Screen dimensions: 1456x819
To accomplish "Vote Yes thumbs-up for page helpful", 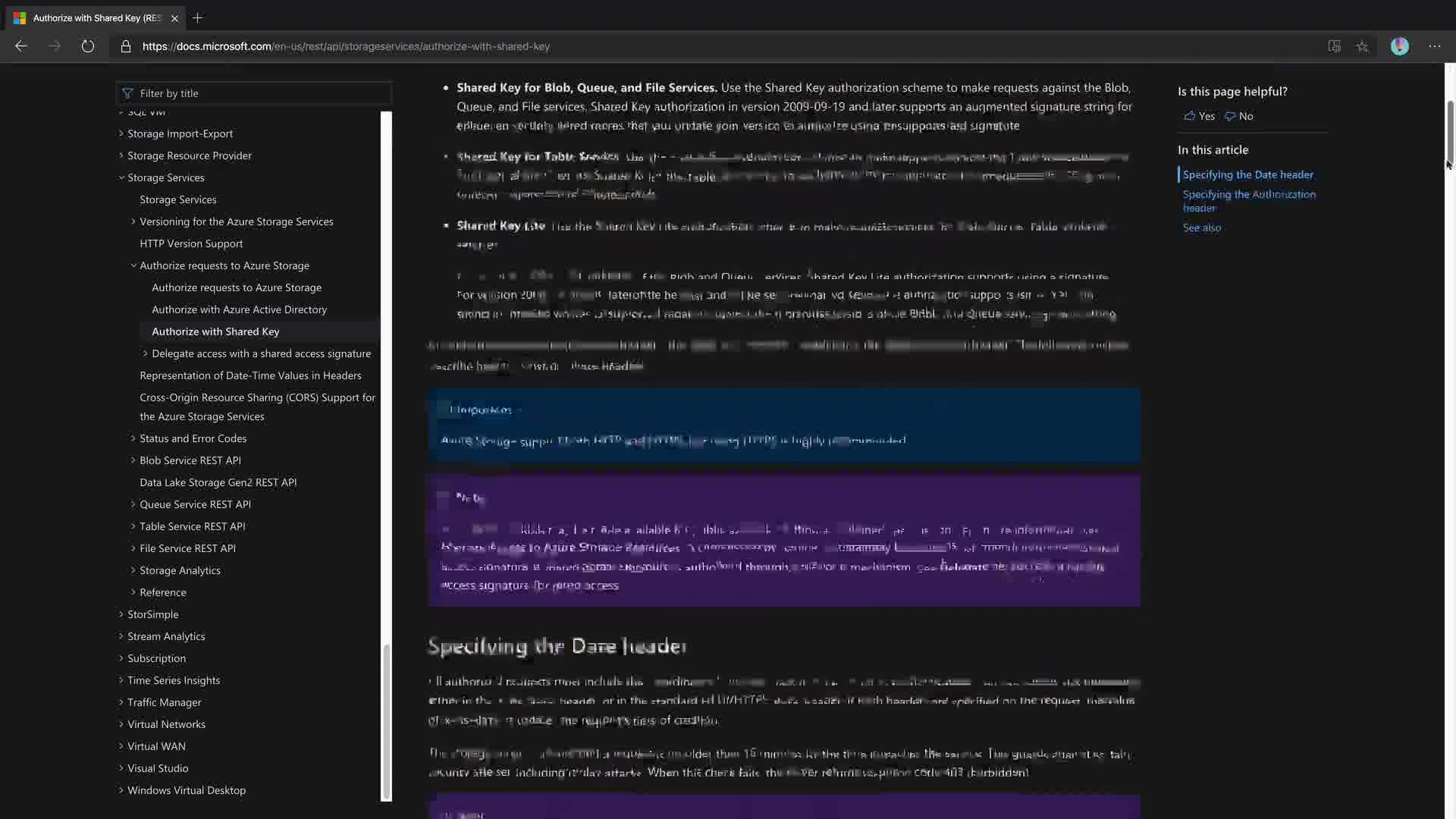I will [x=1200, y=116].
